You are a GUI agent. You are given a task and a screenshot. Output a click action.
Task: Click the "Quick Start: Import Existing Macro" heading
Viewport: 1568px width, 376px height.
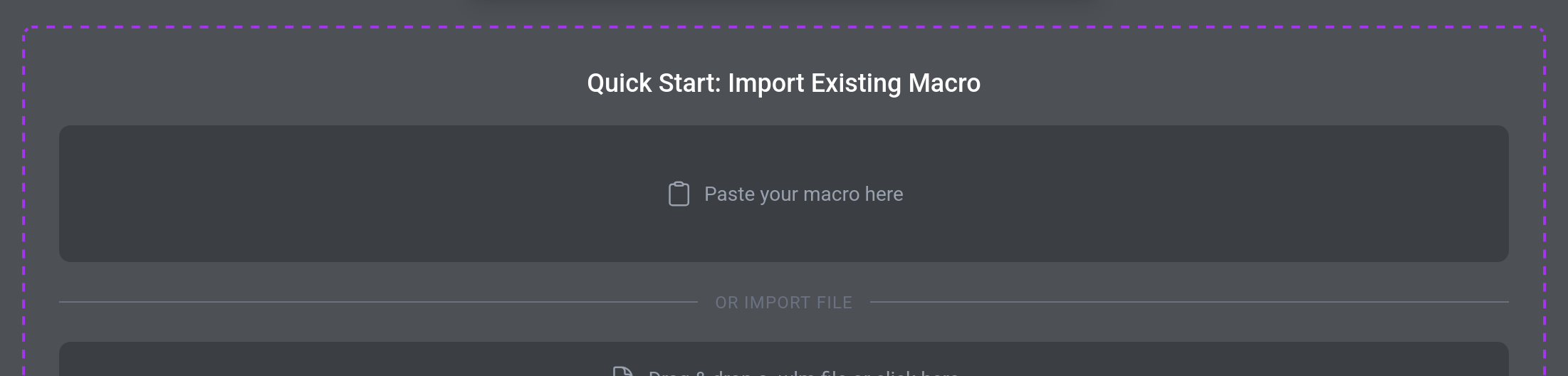(x=783, y=83)
